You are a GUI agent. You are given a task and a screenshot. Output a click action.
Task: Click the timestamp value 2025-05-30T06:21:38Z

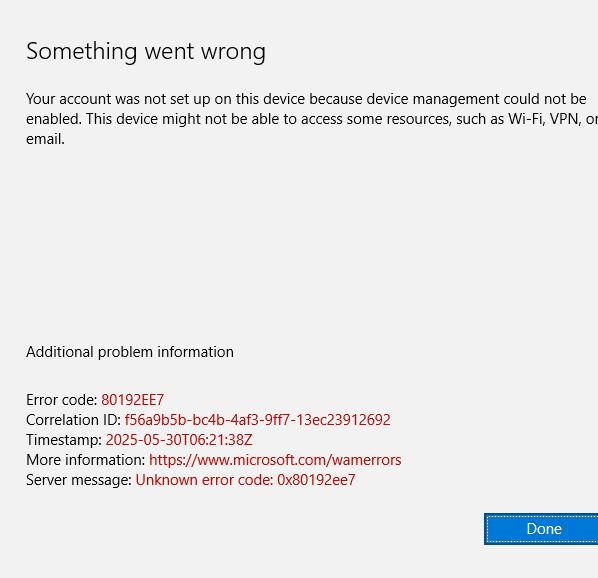click(179, 440)
